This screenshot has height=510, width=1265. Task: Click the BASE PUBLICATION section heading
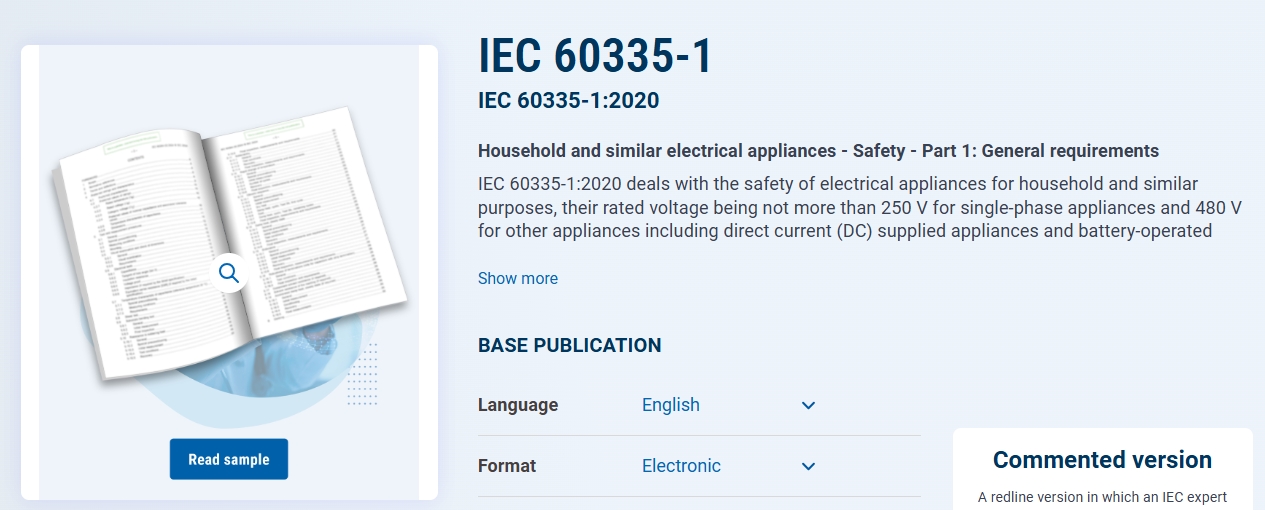(x=569, y=345)
